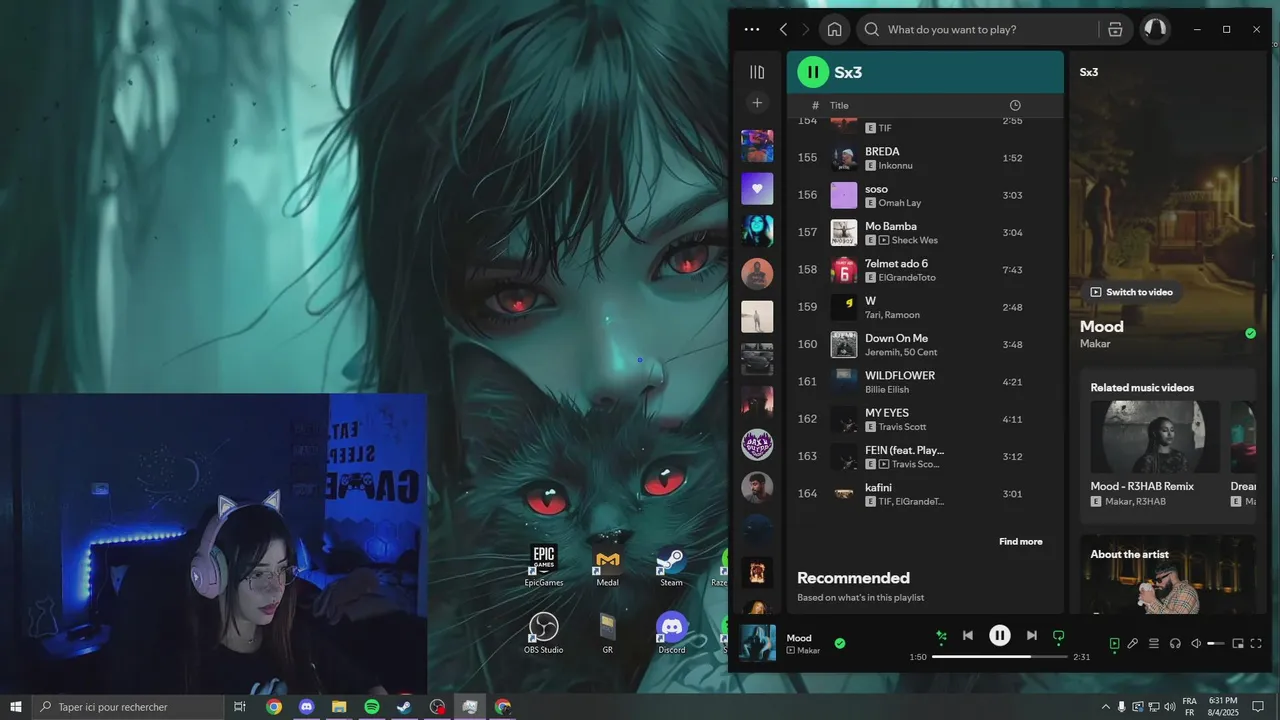The width and height of the screenshot is (1280, 720).
Task: Click the 'Taper ici pour rechercher' taskbar search
Action: (x=128, y=707)
